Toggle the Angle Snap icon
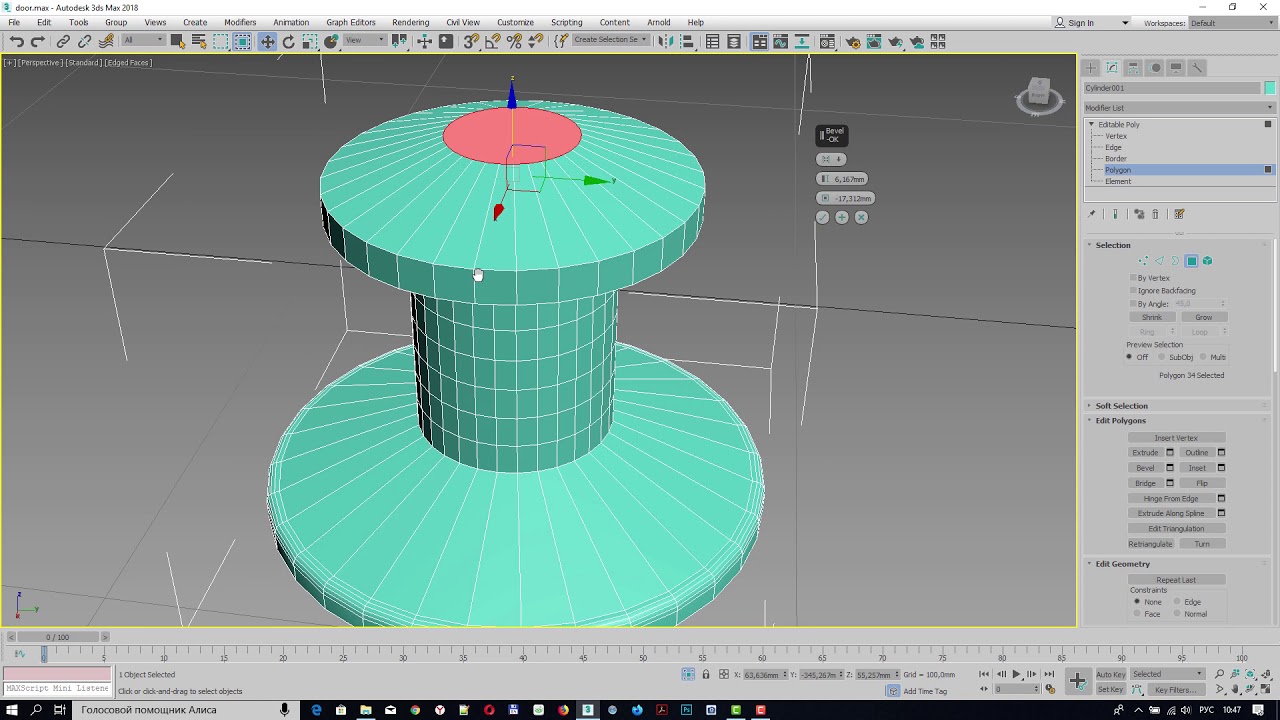The width and height of the screenshot is (1280, 720). pos(492,41)
